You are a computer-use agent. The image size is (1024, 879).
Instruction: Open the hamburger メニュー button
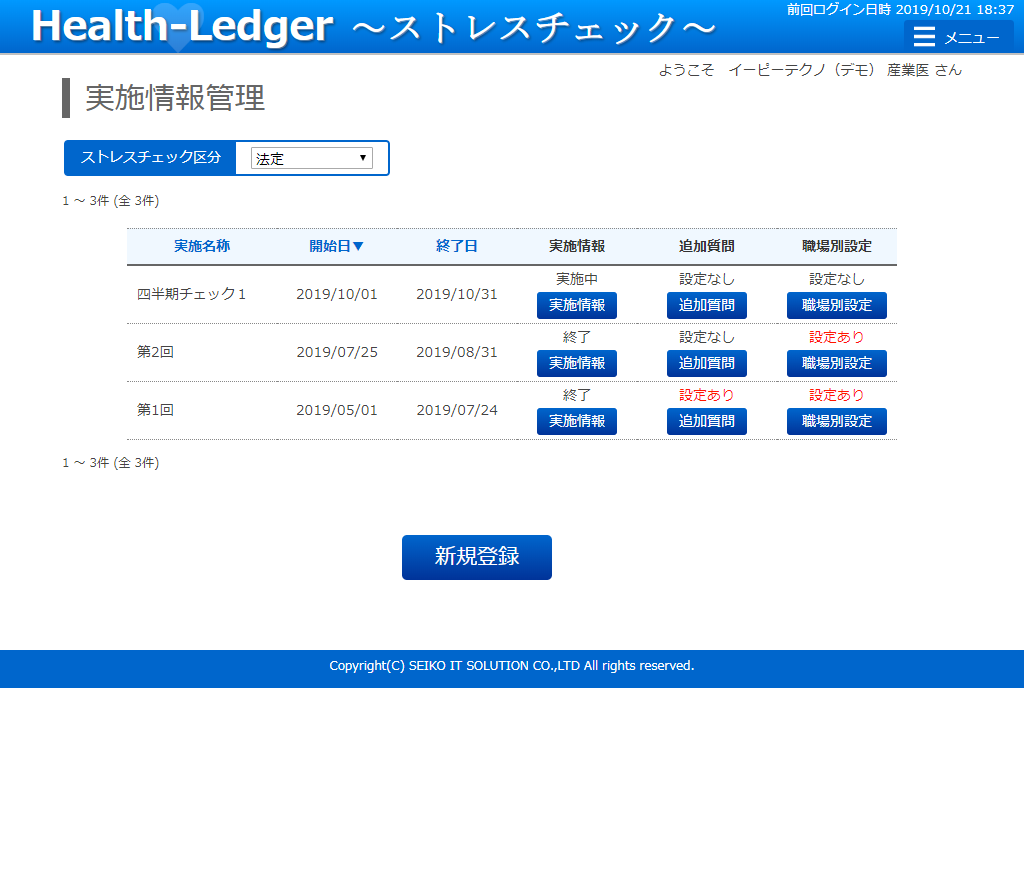point(958,37)
